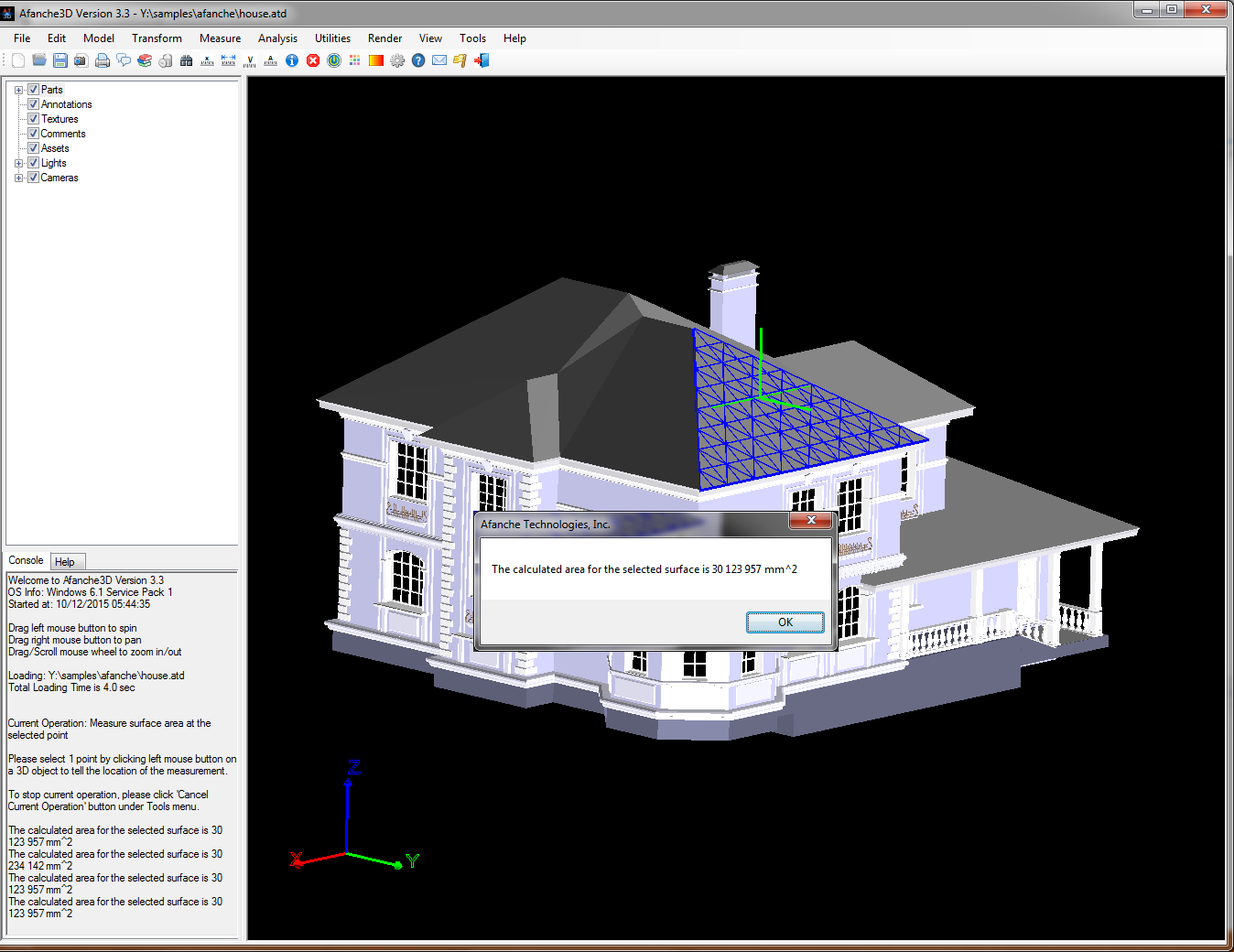This screenshot has width=1234, height=952.
Task: Click the red cancel operation icon
Action: pyautogui.click(x=313, y=60)
